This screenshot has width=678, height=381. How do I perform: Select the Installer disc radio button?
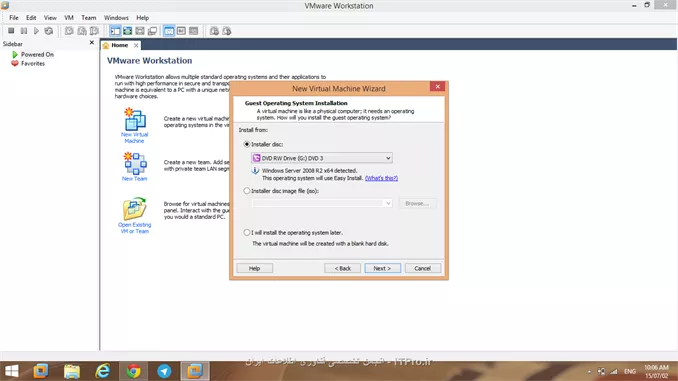point(246,144)
